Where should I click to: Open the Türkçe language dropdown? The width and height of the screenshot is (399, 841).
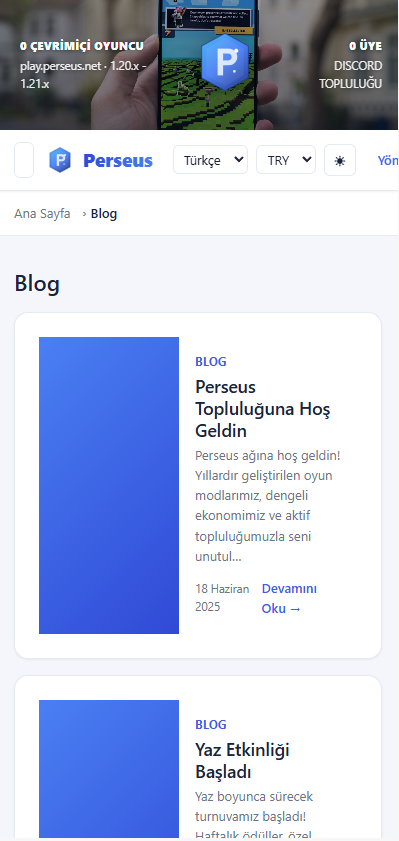click(x=210, y=160)
